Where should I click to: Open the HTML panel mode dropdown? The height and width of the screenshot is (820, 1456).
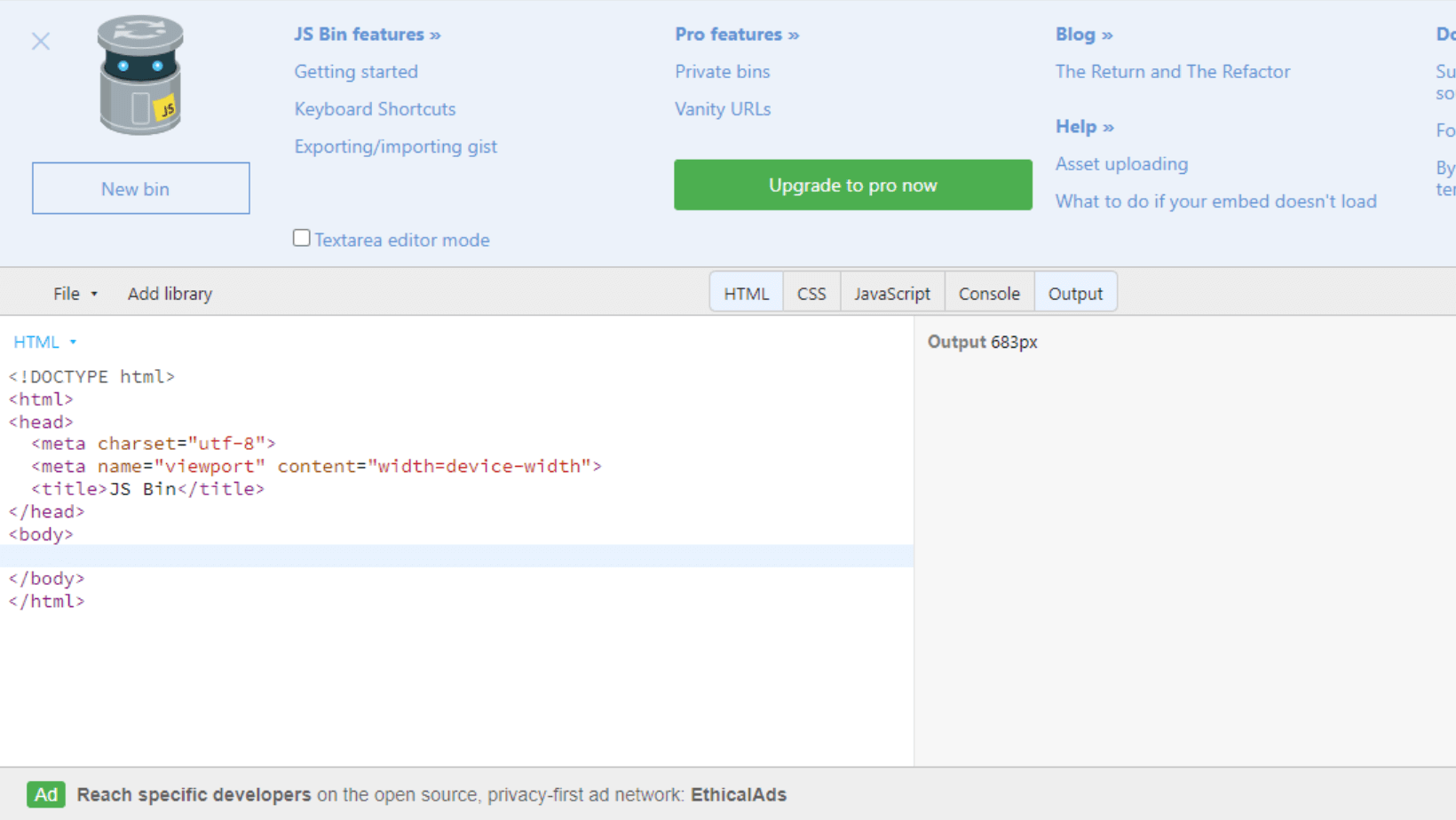coord(45,341)
